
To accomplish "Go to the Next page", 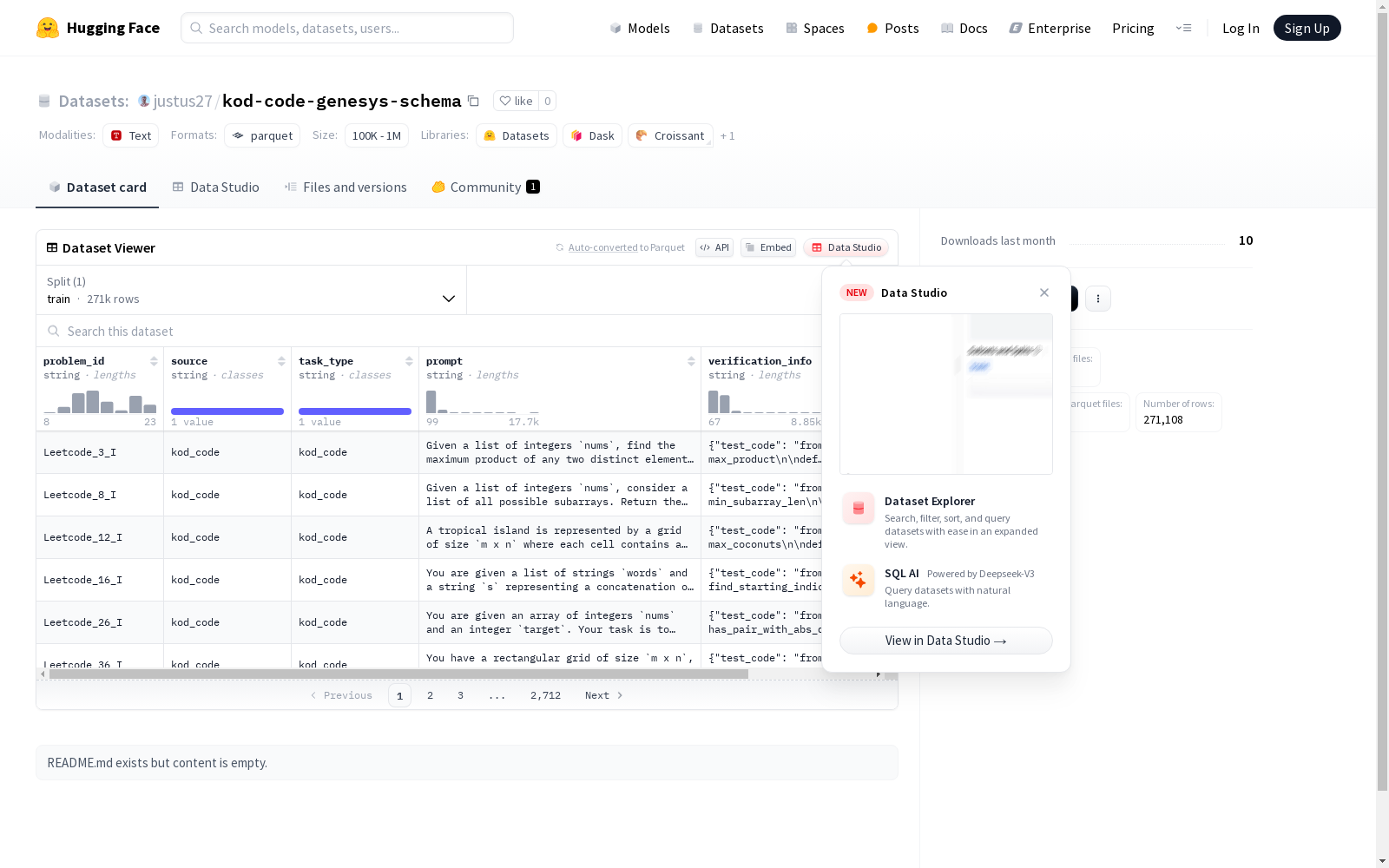I will pyautogui.click(x=604, y=695).
